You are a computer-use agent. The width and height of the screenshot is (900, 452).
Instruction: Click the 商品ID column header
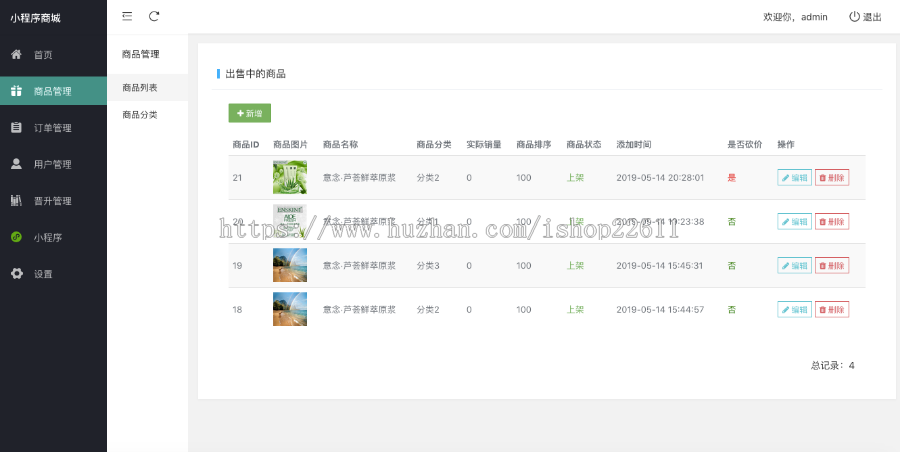[246, 145]
